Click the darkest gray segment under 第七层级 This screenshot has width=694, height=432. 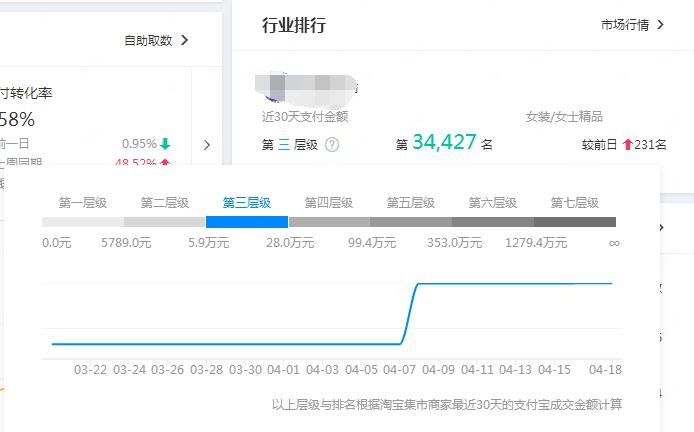[575, 222]
